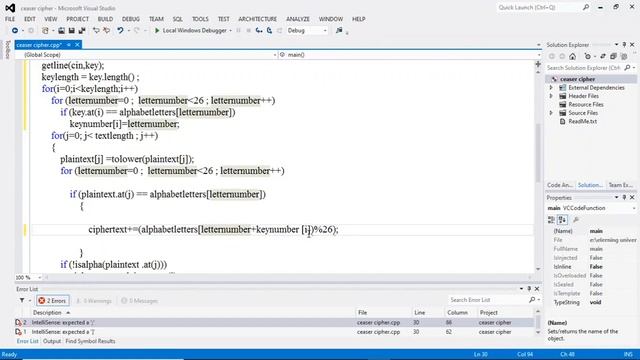This screenshot has height=360, width=640.
Task: Open the collapsed Toolbox side tab
Action: (7, 49)
